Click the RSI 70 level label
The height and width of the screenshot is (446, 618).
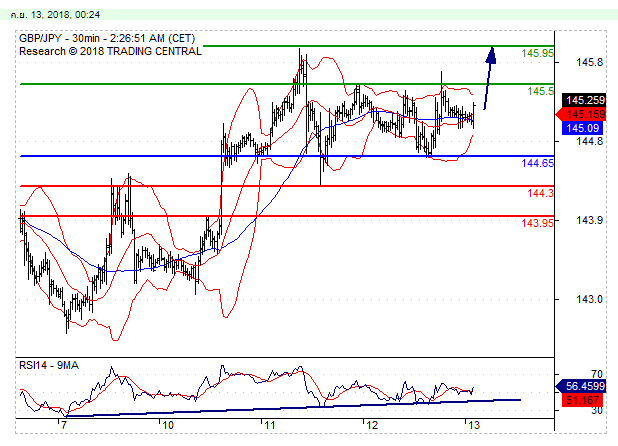597,374
